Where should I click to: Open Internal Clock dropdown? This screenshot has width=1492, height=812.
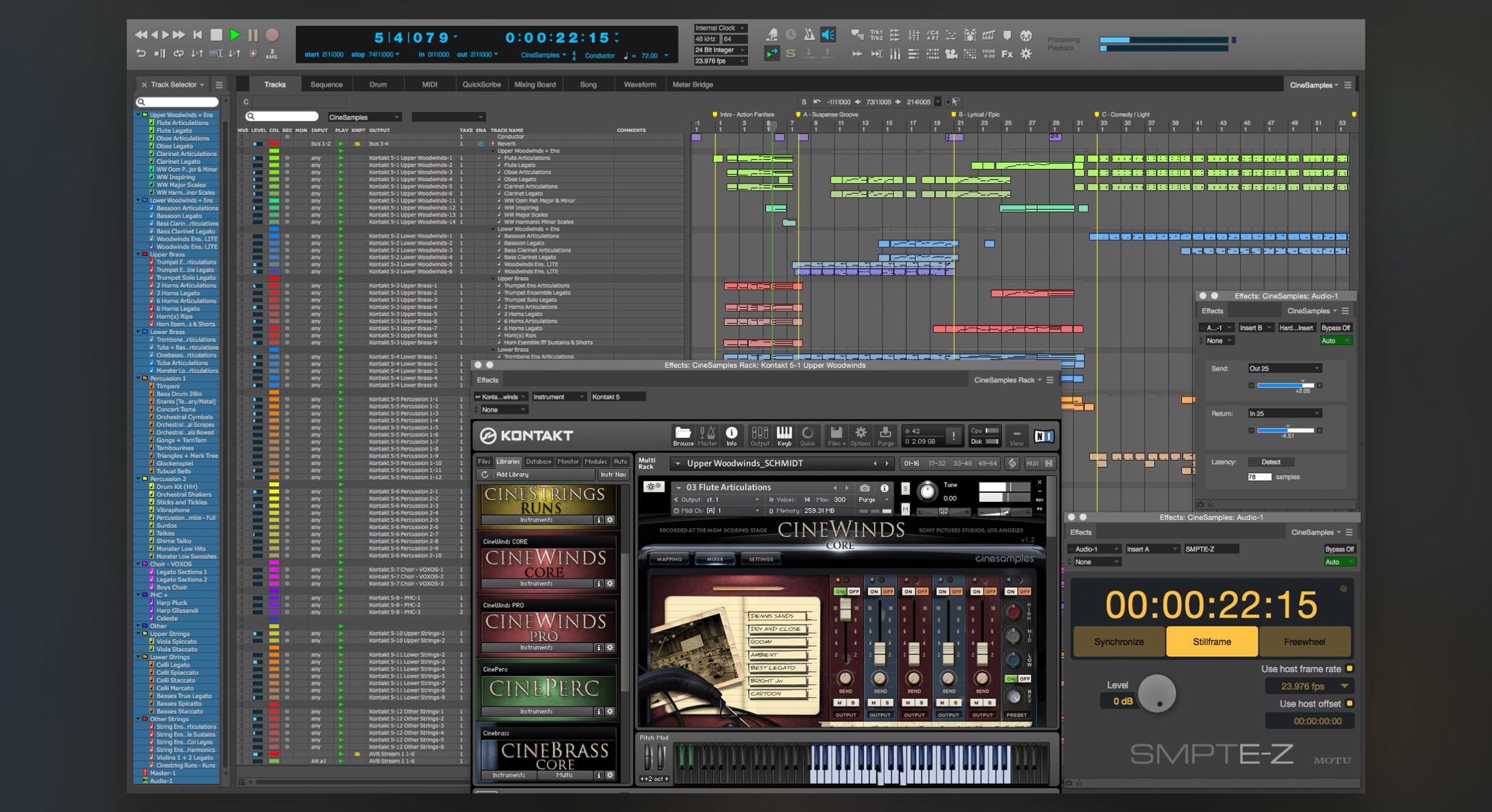720,28
